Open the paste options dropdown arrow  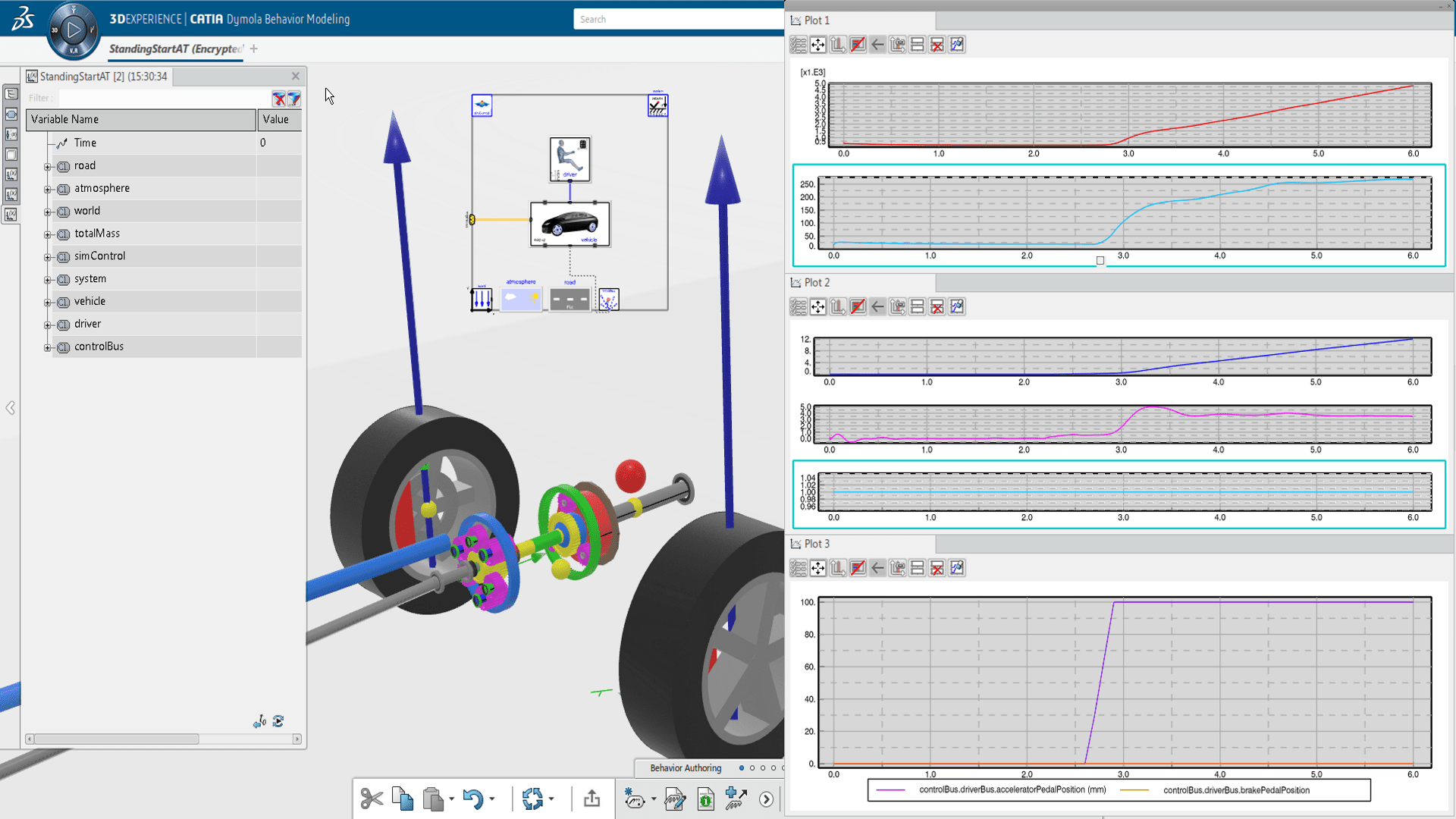click(x=452, y=799)
